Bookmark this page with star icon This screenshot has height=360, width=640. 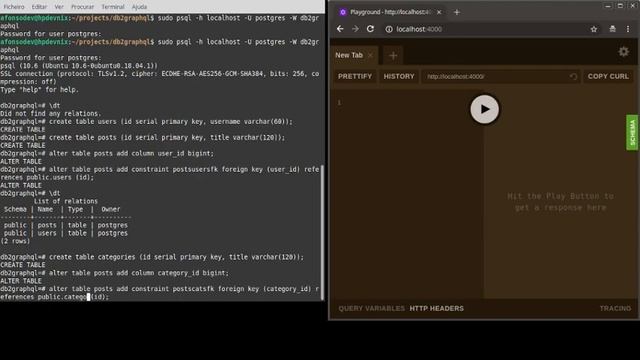point(593,29)
